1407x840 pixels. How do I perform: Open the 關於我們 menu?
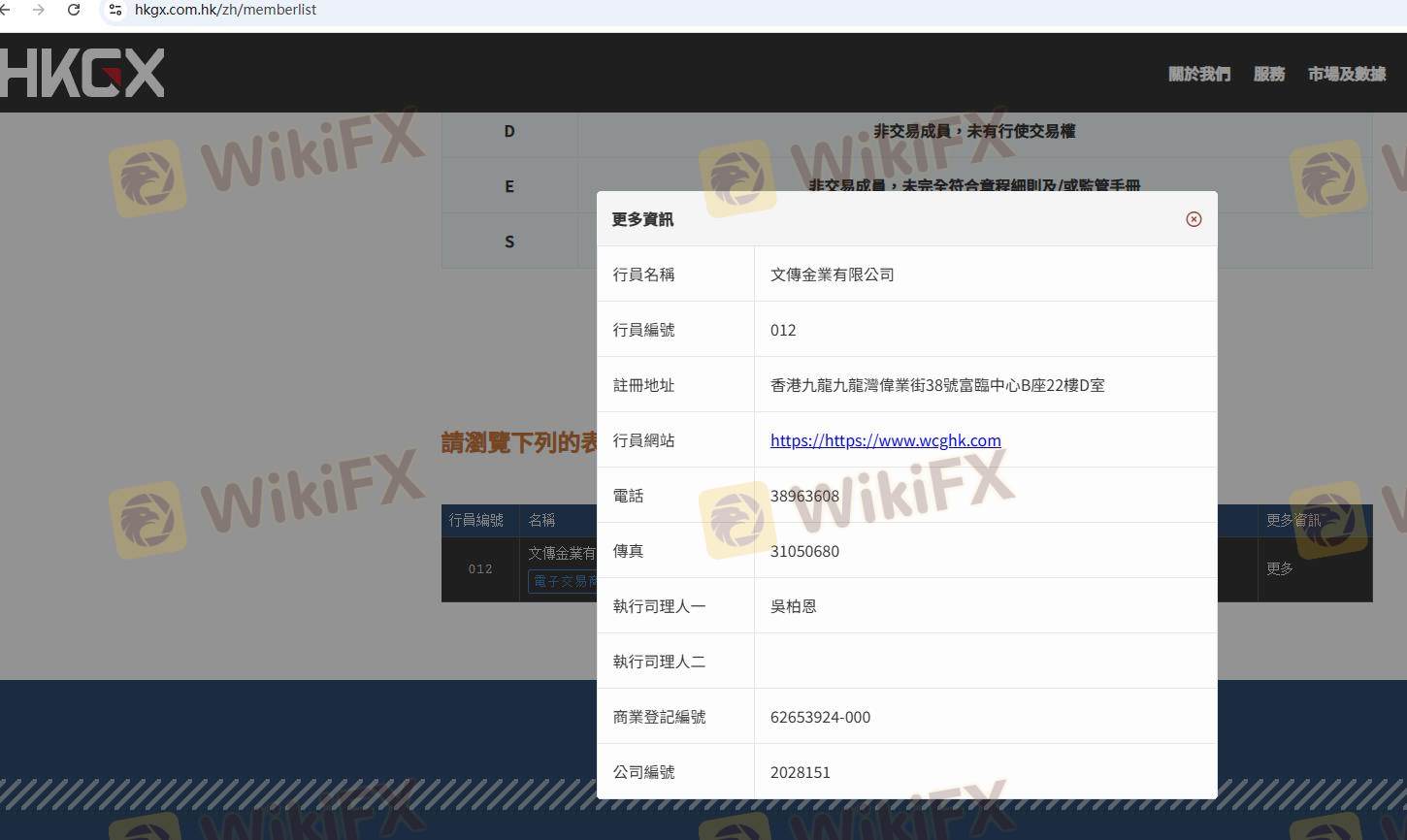[x=1198, y=74]
